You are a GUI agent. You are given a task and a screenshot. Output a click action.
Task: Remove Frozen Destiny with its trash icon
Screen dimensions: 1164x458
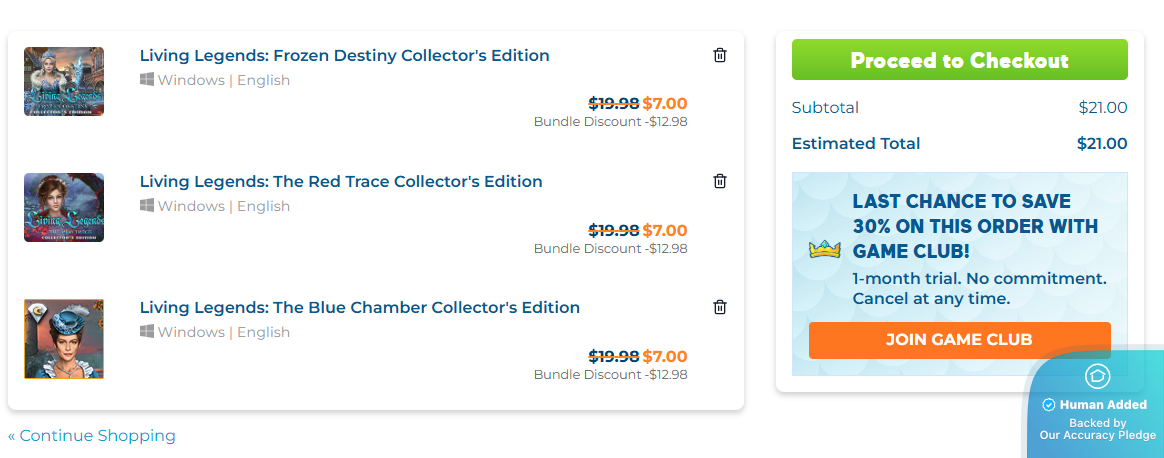[x=720, y=55]
